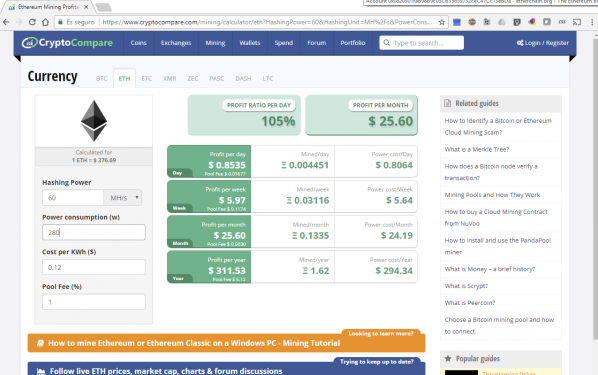Open Cloud Mining Contract from NuVoo guide
The width and height of the screenshot is (598, 375).
[x=496, y=217]
